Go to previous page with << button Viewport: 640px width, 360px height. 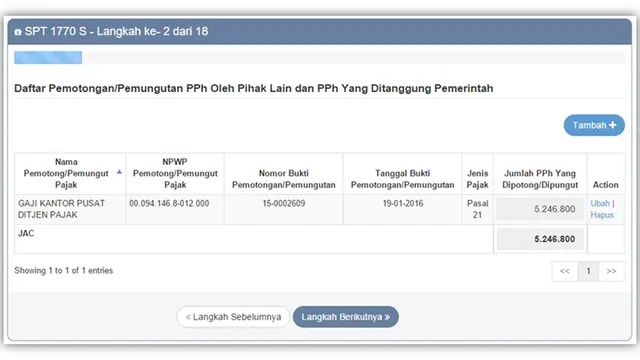(x=565, y=271)
